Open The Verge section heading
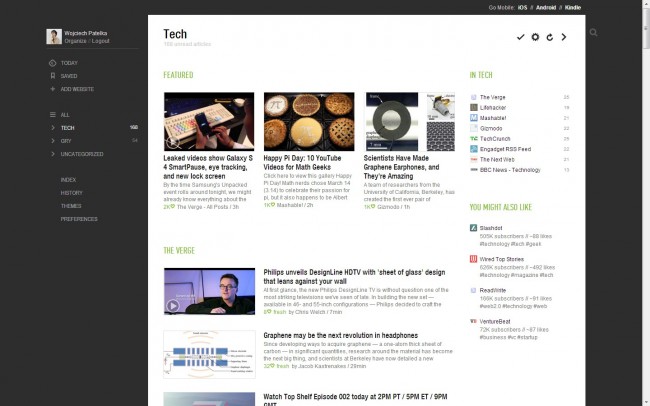The image size is (650, 406). 179,250
